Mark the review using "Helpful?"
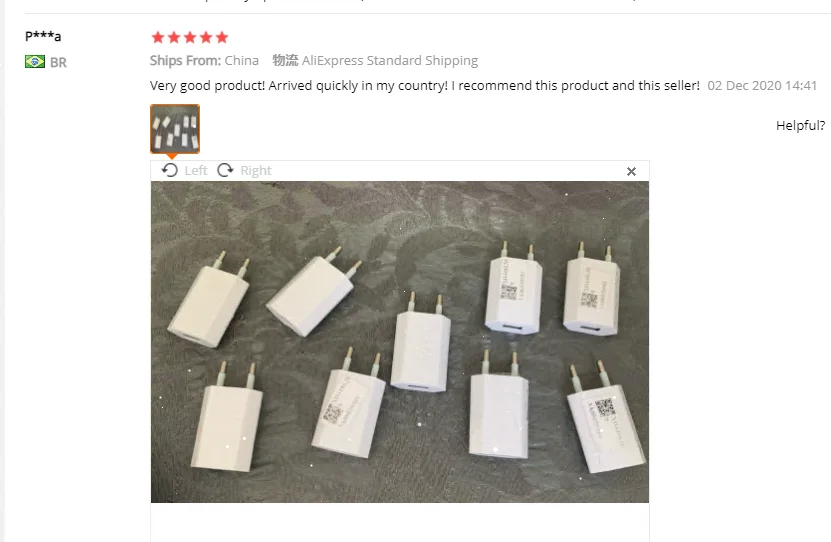The width and height of the screenshot is (831, 542). (800, 126)
